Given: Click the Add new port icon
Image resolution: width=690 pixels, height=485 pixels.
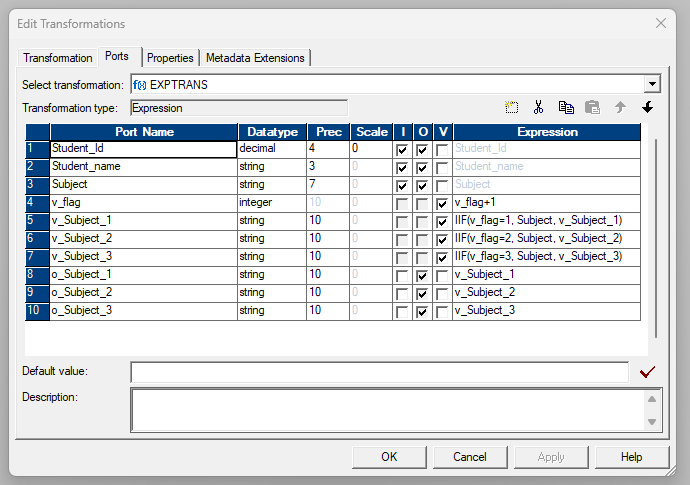Looking at the screenshot, I should point(512,108).
